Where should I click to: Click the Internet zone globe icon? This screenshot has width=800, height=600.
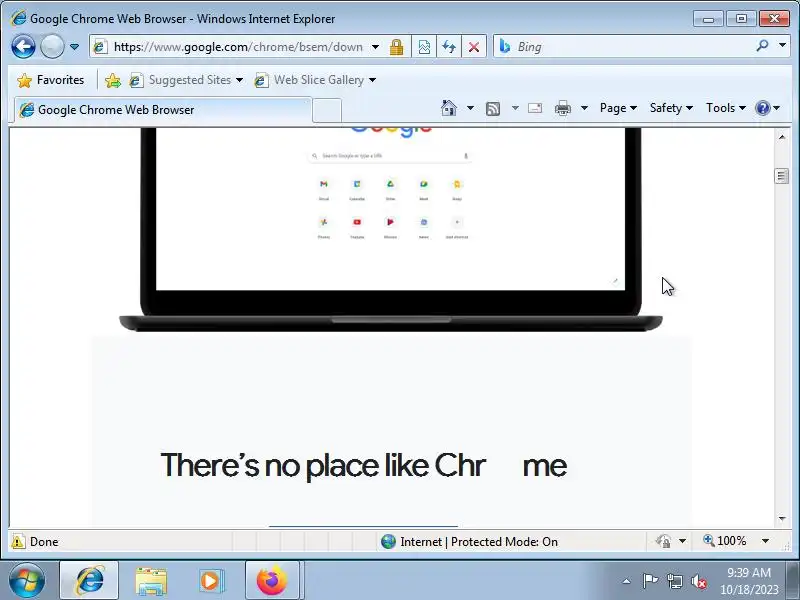coord(388,542)
